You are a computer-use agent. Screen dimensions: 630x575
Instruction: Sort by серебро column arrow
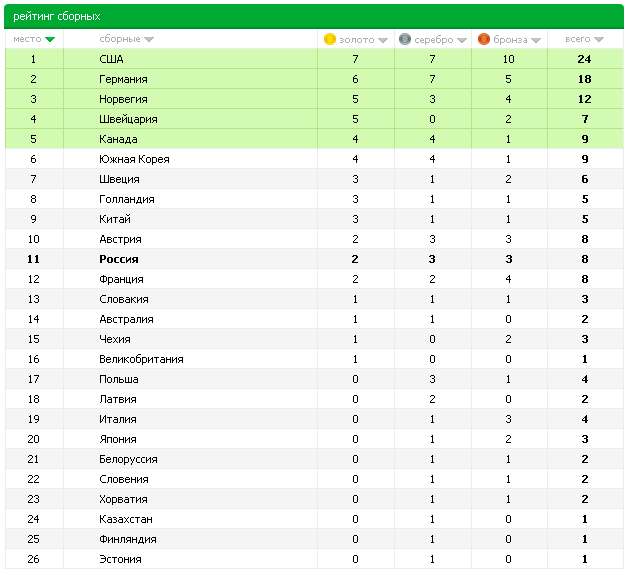pos(462,40)
